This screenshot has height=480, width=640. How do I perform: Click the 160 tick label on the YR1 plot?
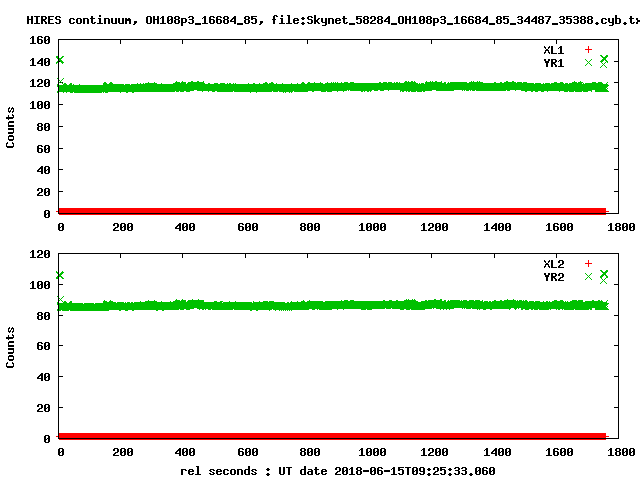point(40,40)
